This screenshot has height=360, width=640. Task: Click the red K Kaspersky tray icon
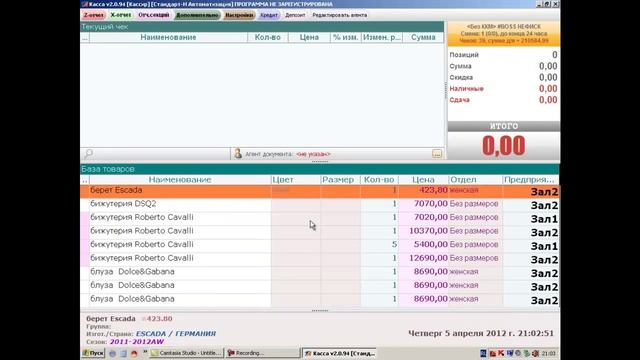pyautogui.click(x=501, y=353)
